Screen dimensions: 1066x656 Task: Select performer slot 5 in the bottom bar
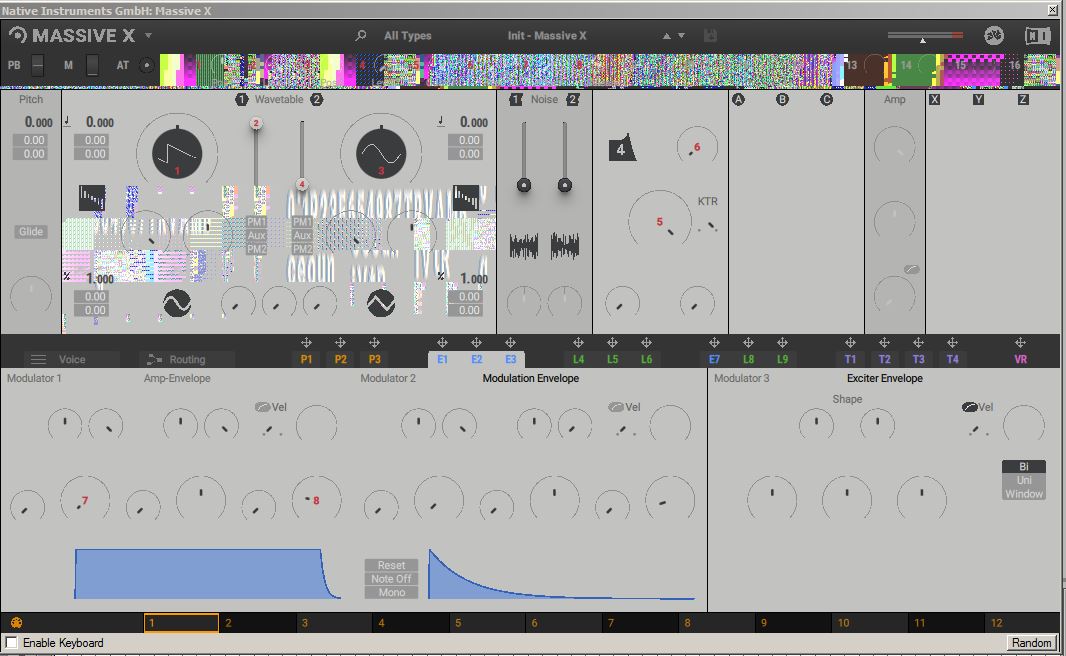(487, 623)
